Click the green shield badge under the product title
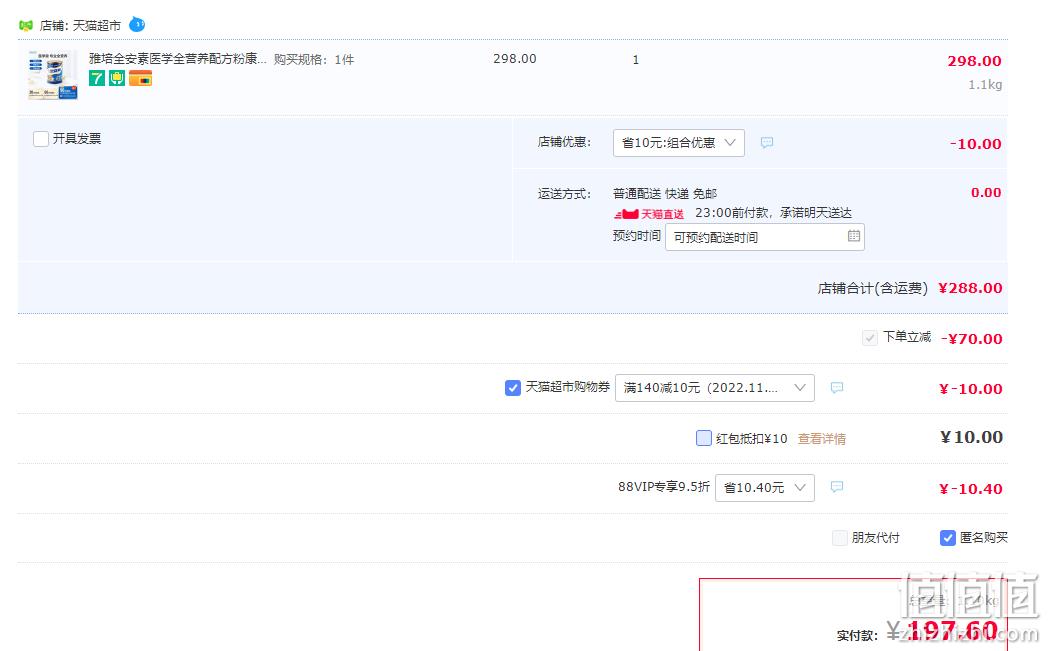This screenshot has height=651, width=1048. click(x=117, y=78)
